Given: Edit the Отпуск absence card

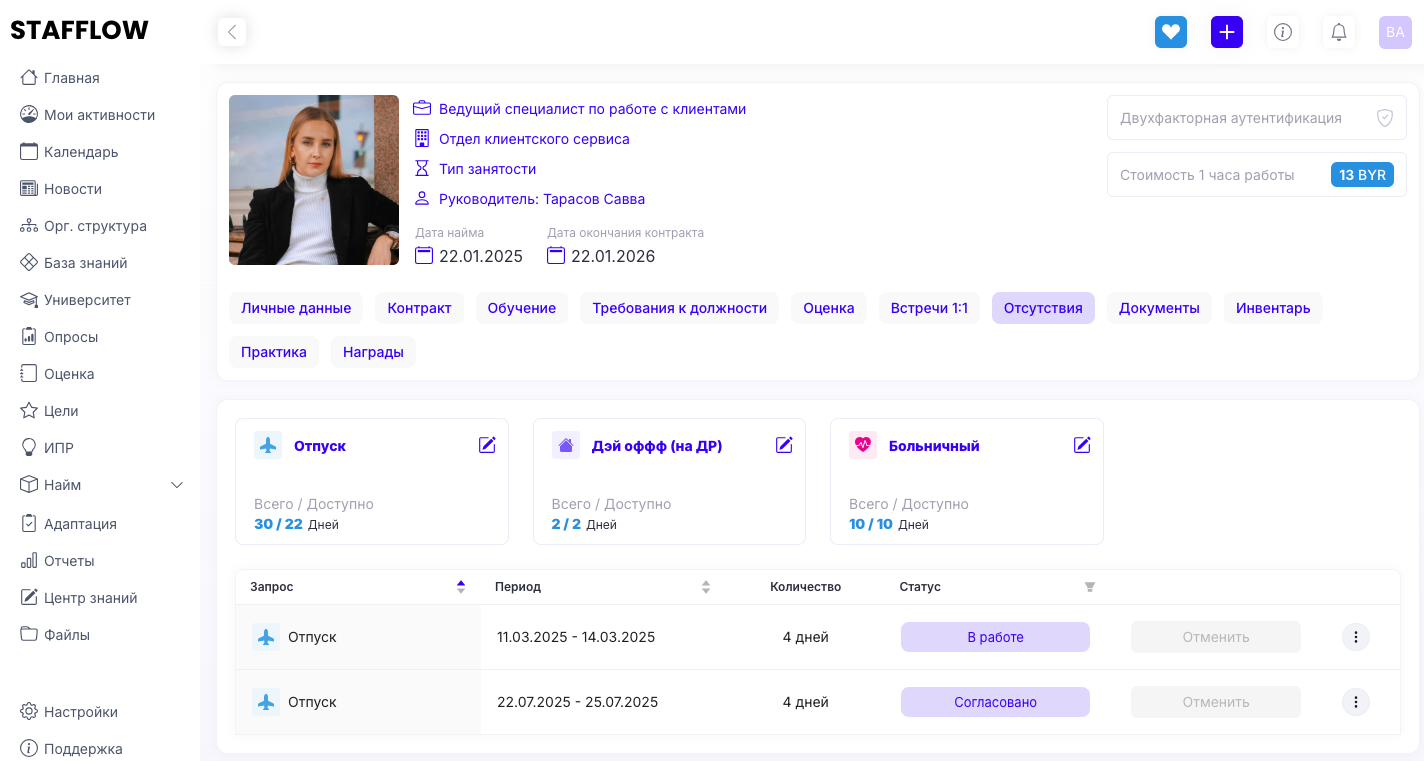Looking at the screenshot, I should click(487, 445).
